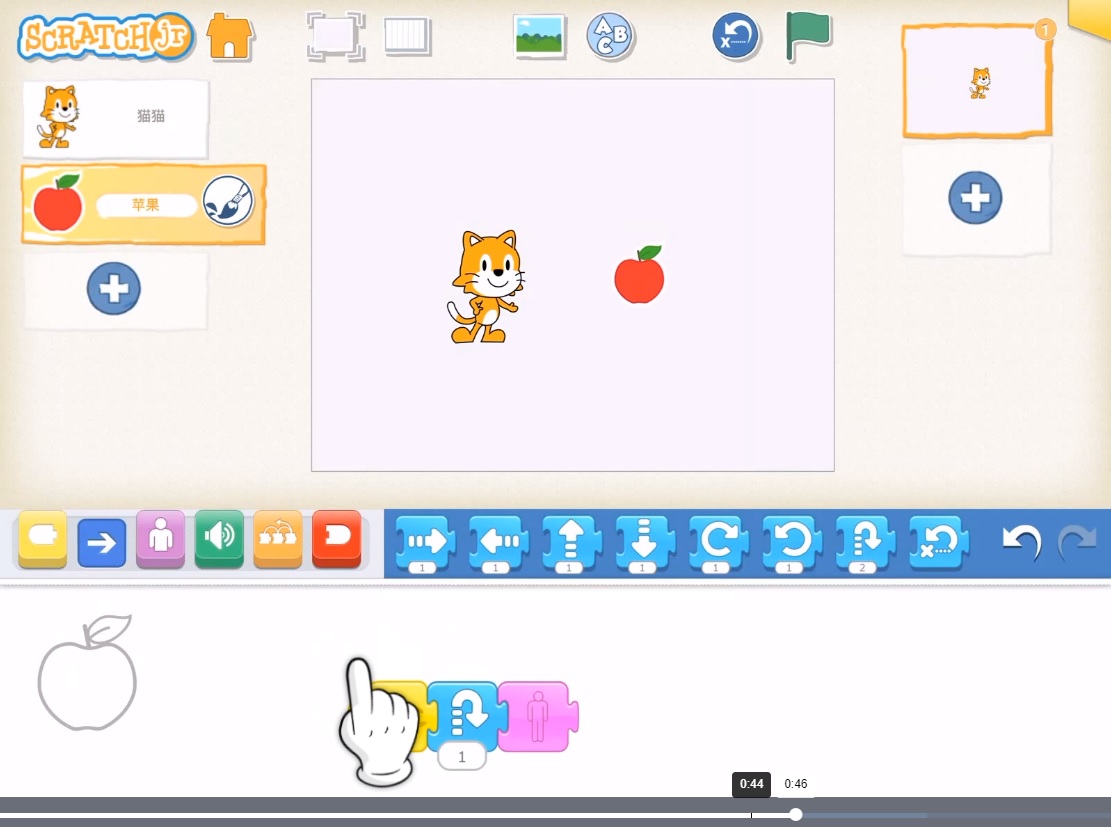Click the ScratchJr logo

[106, 37]
